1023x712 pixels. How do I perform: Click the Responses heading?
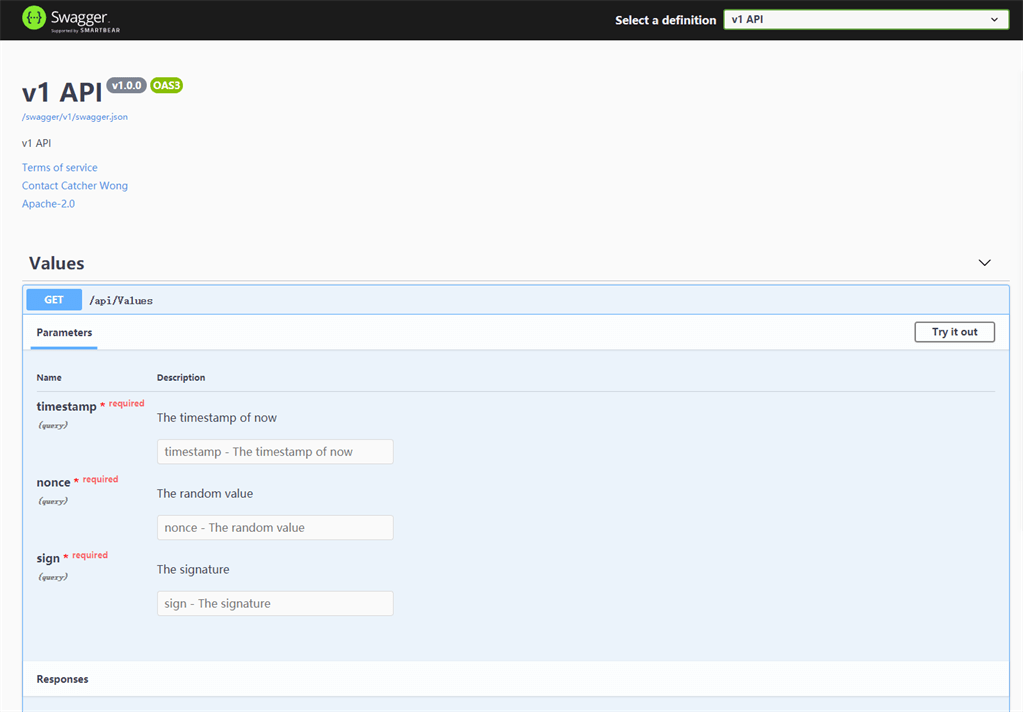pos(63,679)
